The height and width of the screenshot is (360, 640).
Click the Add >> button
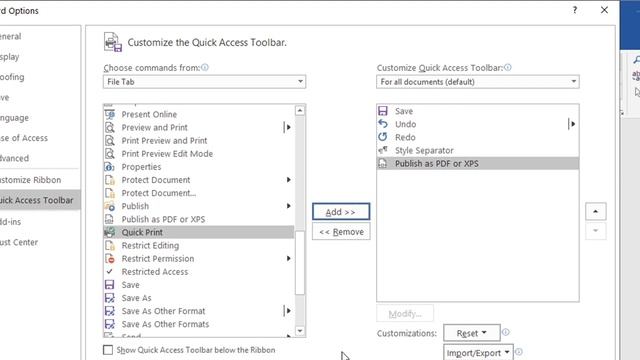click(341, 212)
